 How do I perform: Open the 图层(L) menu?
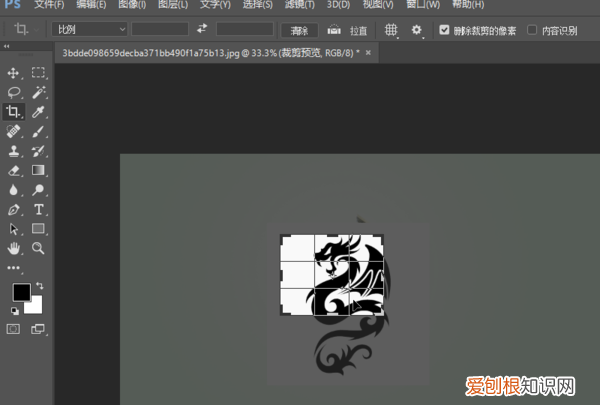click(x=173, y=5)
